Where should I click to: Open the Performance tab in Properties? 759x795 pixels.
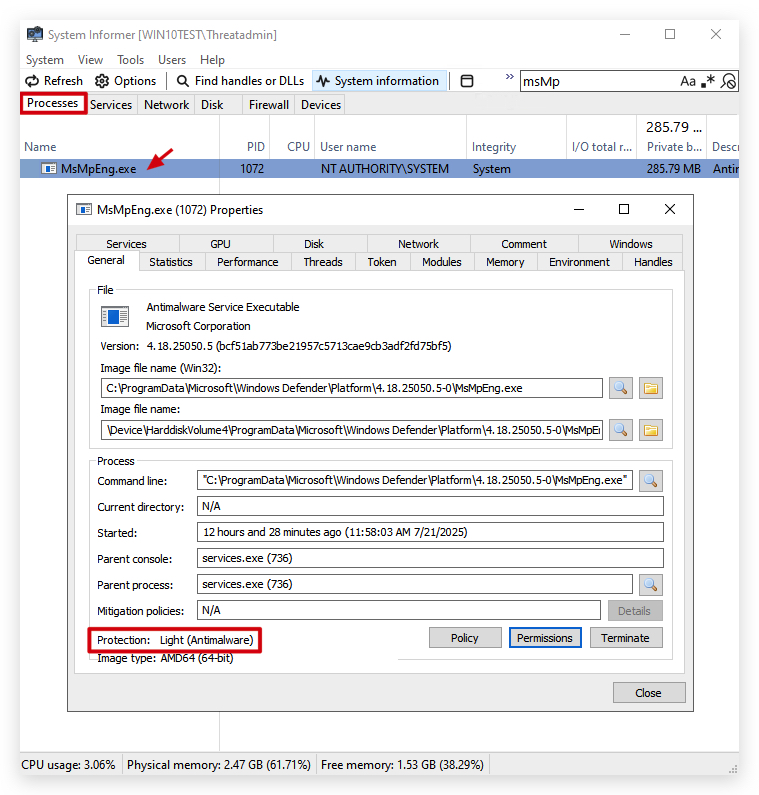tap(247, 262)
